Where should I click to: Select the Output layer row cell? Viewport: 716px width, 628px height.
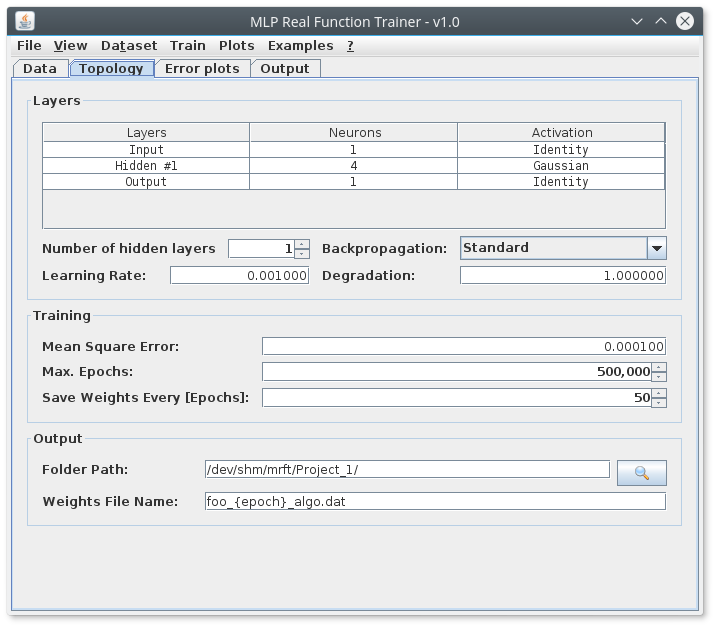[x=146, y=182]
